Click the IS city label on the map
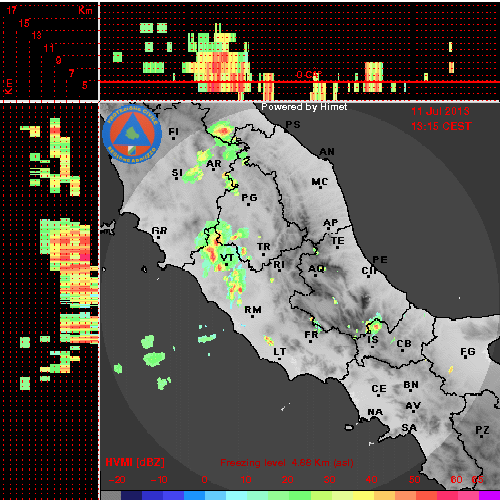The height and width of the screenshot is (500, 500). pos(373,340)
